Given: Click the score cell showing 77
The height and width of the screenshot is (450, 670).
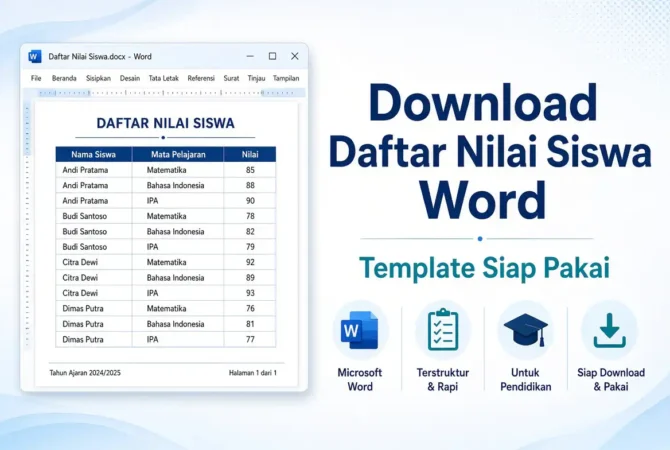Looking at the screenshot, I should [x=250, y=339].
